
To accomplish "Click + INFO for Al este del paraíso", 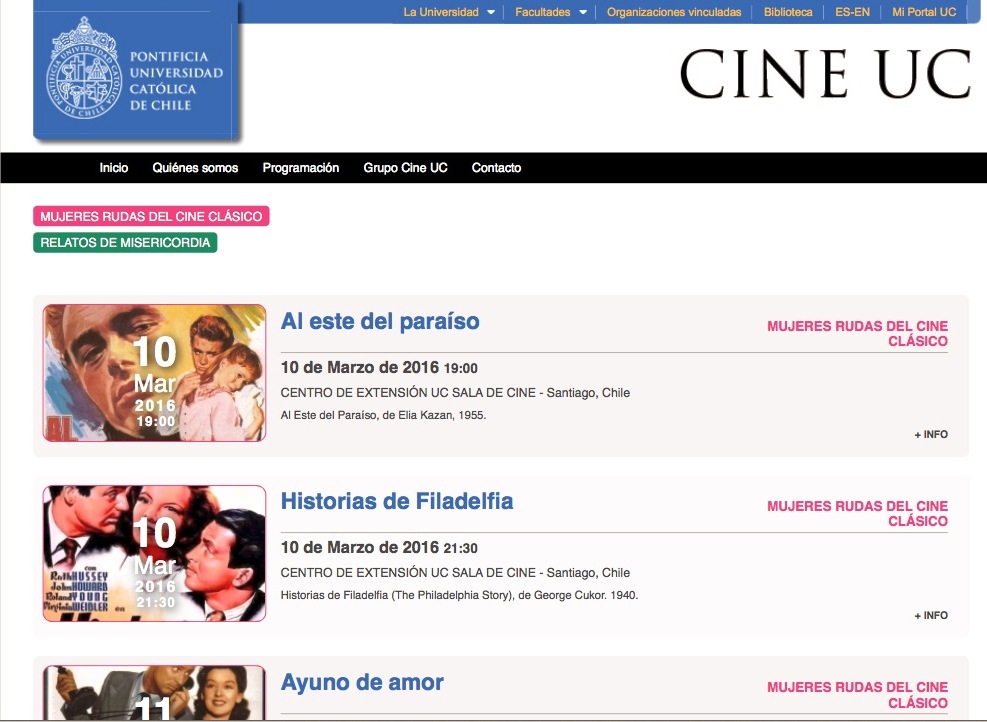I will [x=930, y=435].
